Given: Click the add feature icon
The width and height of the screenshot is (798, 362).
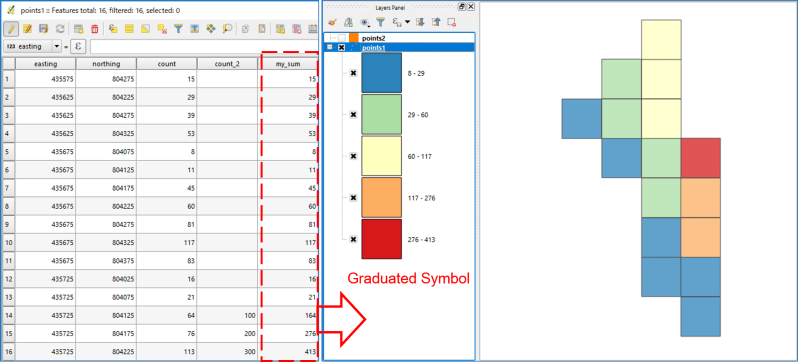Looking at the screenshot, I should (78, 29).
